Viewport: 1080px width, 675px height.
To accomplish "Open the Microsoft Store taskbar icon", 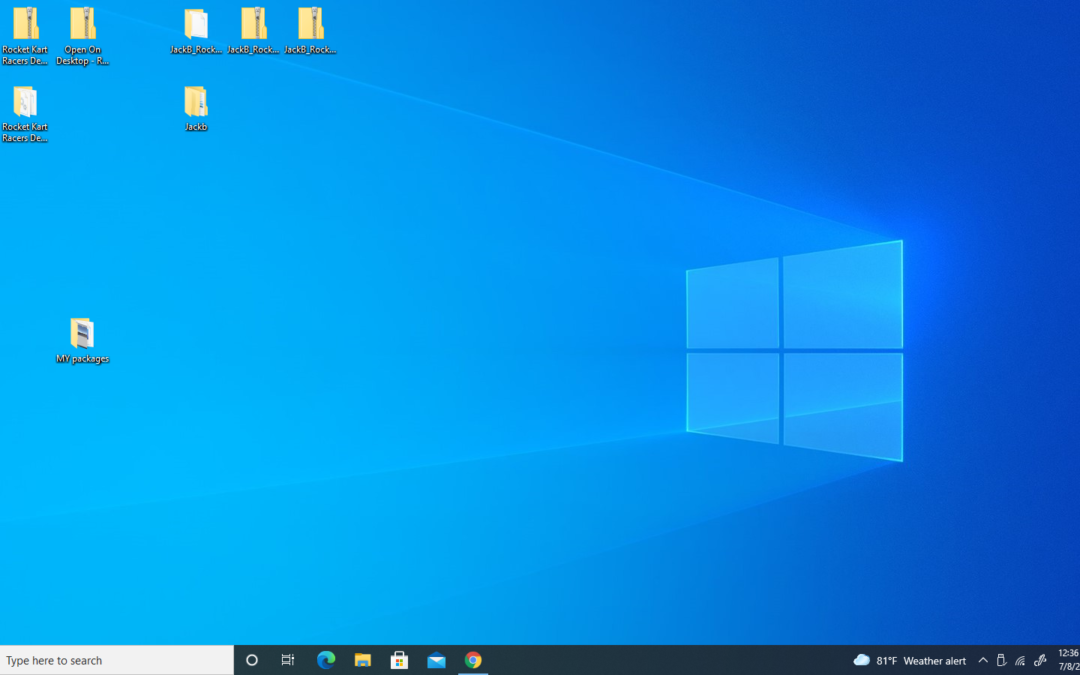I will [x=399, y=661].
